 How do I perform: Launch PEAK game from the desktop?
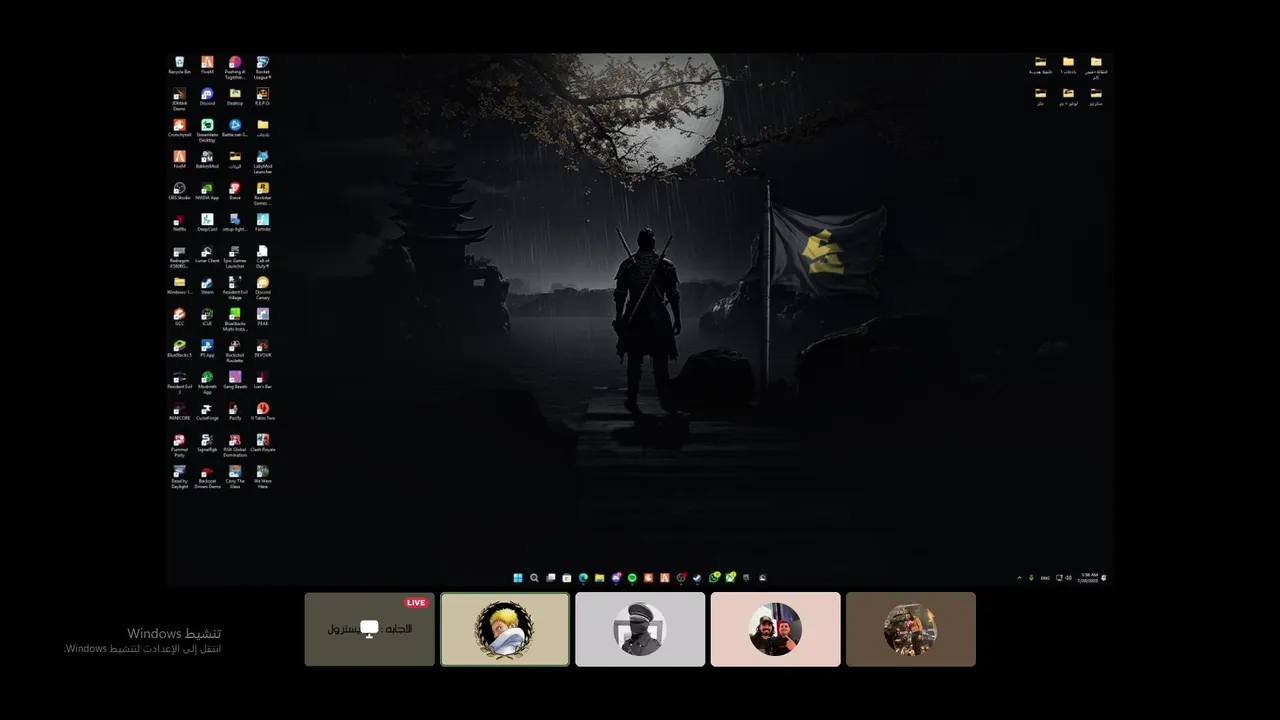262,316
